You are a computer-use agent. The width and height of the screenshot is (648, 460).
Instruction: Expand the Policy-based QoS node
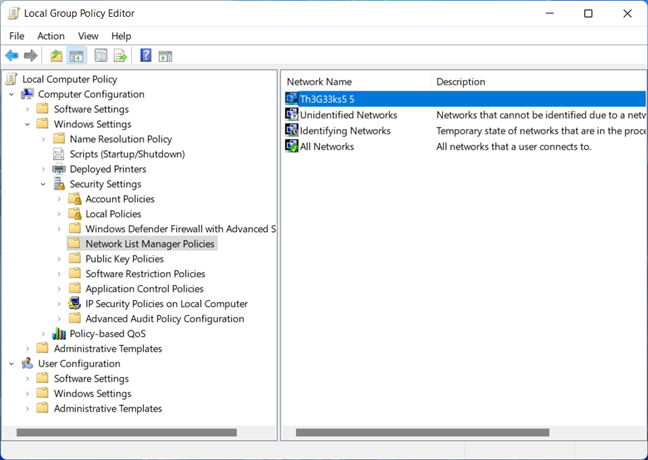tap(43, 334)
